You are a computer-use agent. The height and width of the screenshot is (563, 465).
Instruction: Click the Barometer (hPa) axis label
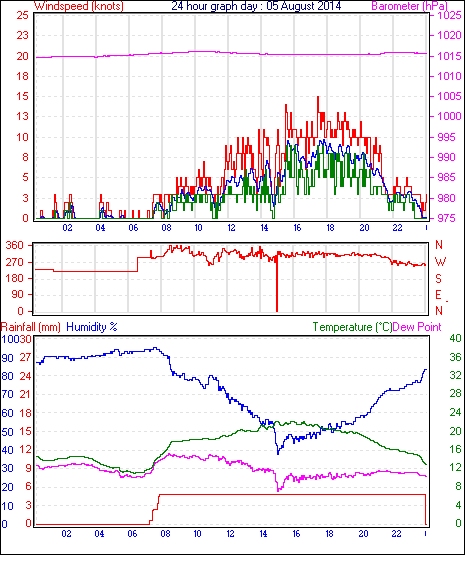pos(409,6)
